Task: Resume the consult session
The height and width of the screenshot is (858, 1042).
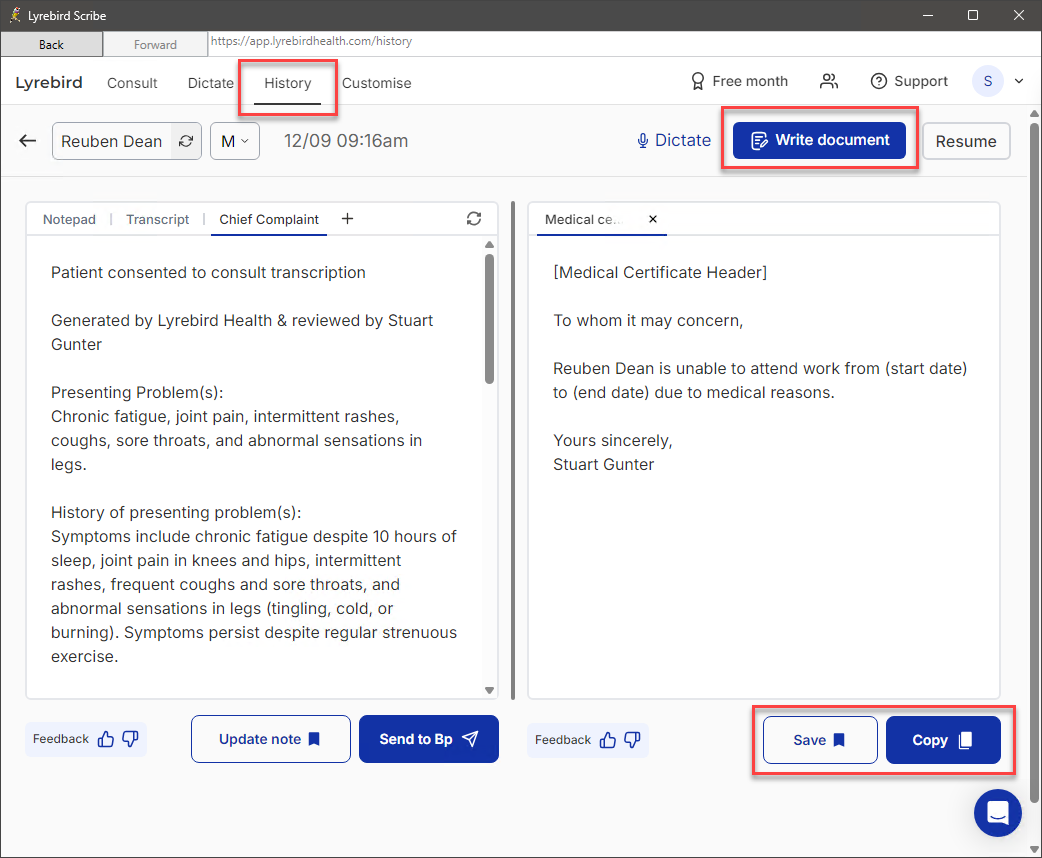Action: [966, 141]
